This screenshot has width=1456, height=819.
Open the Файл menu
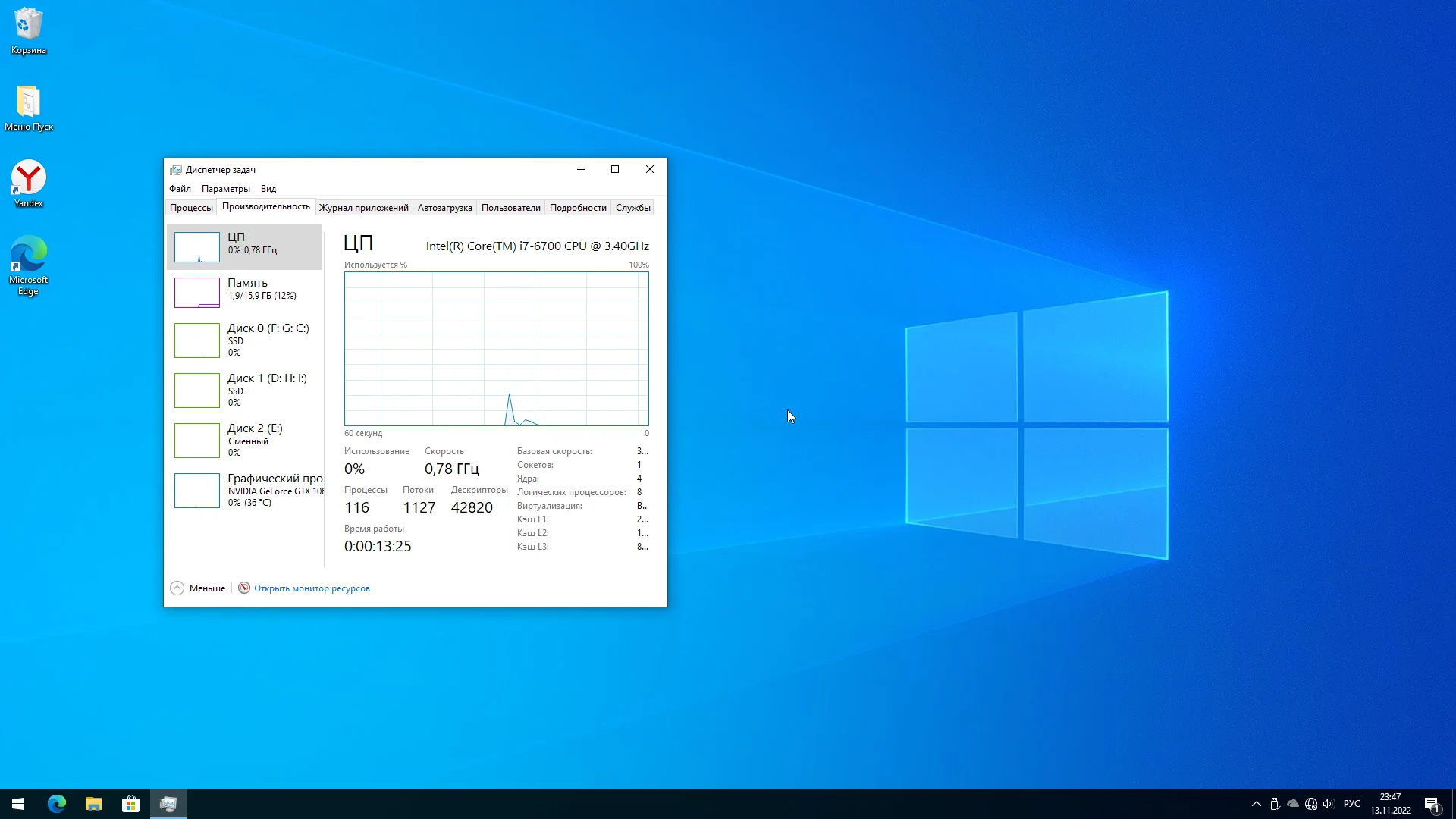[x=180, y=189]
